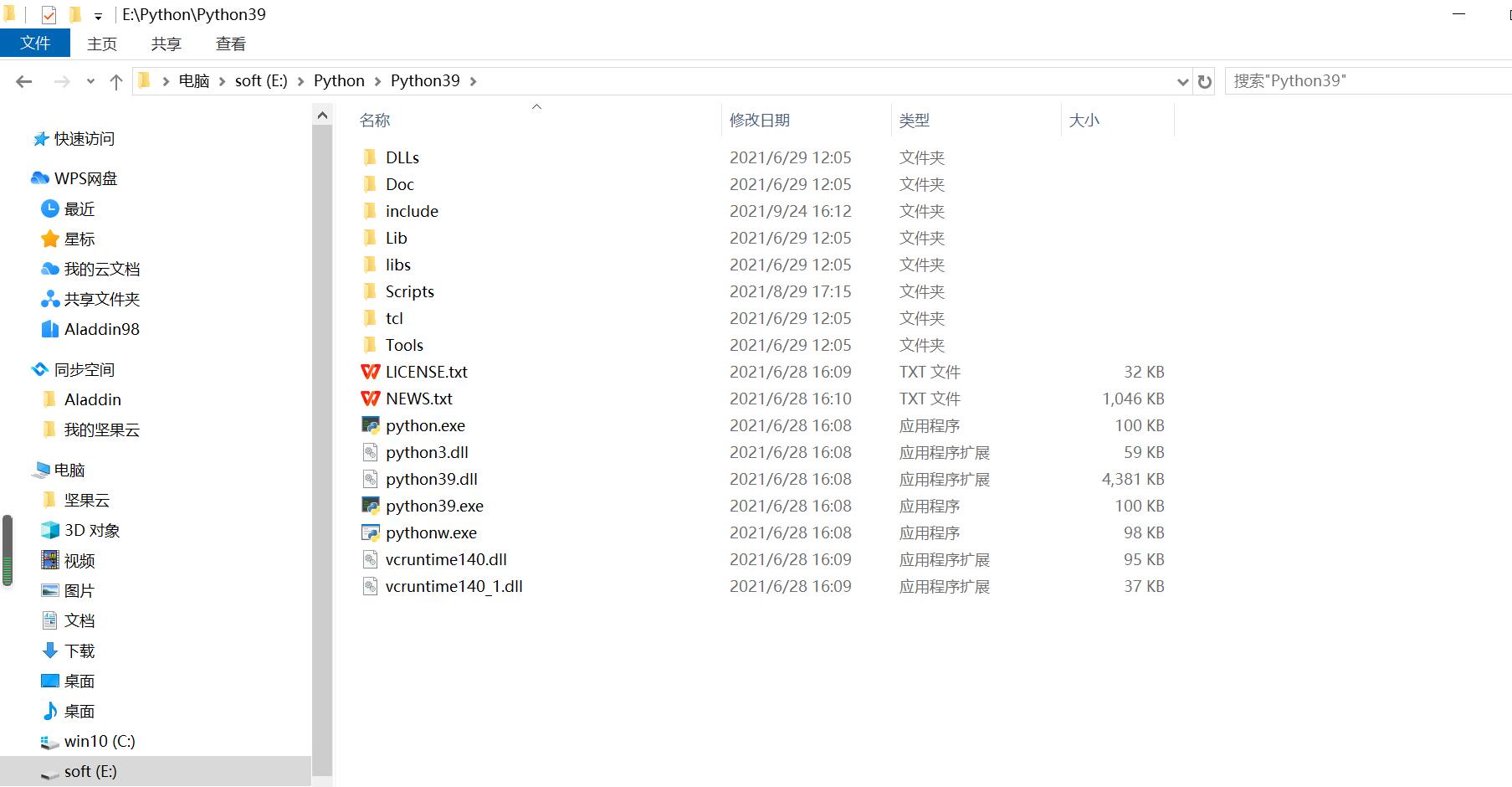Click the python3.dll file icon
1512x787 pixels.
370,452
